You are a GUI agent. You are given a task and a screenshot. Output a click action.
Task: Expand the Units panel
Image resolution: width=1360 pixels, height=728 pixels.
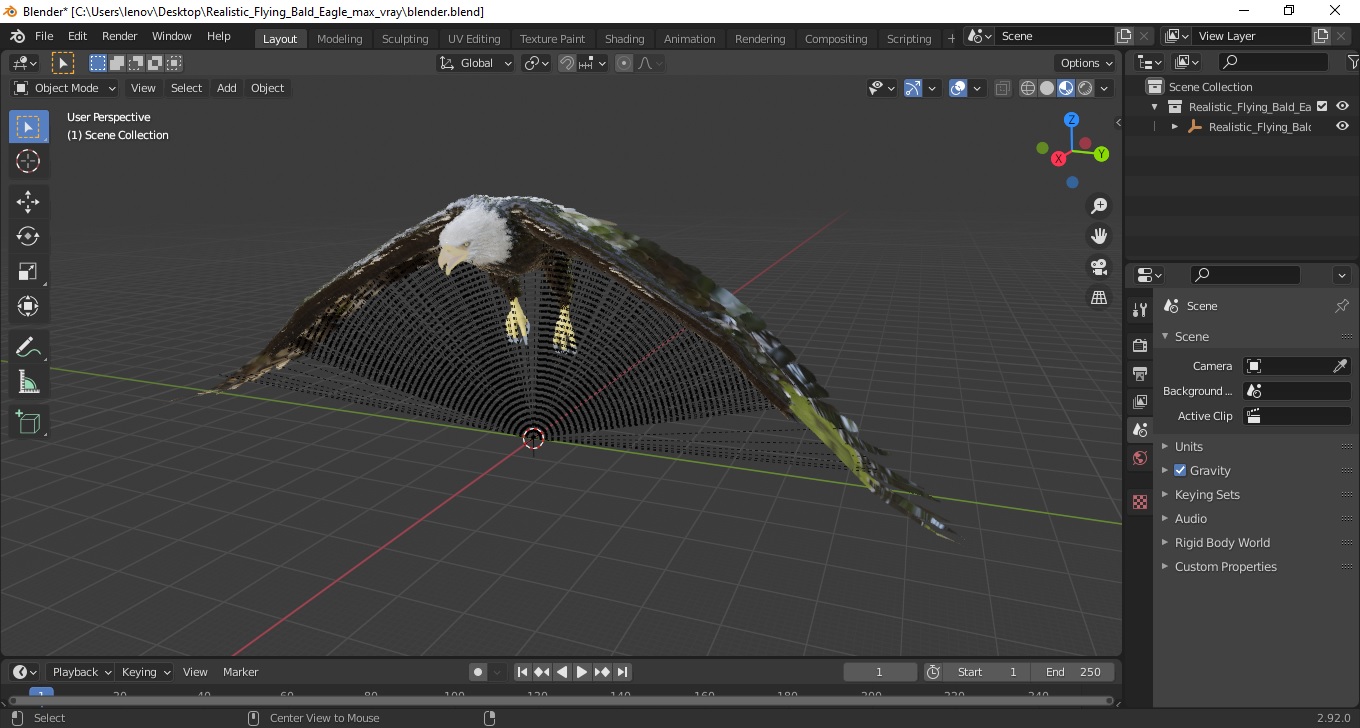click(1188, 446)
